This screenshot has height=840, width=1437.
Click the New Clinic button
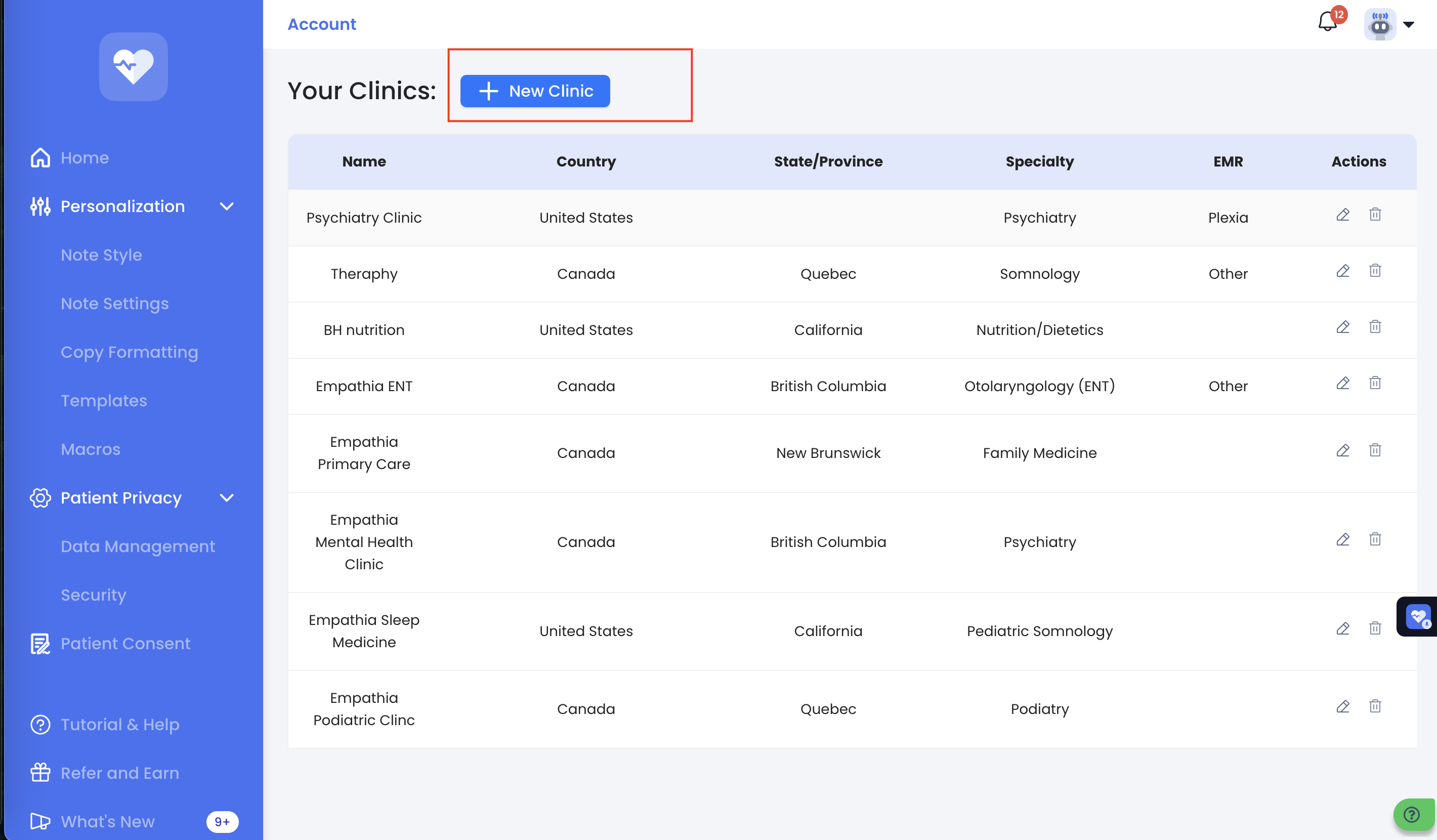click(x=535, y=91)
